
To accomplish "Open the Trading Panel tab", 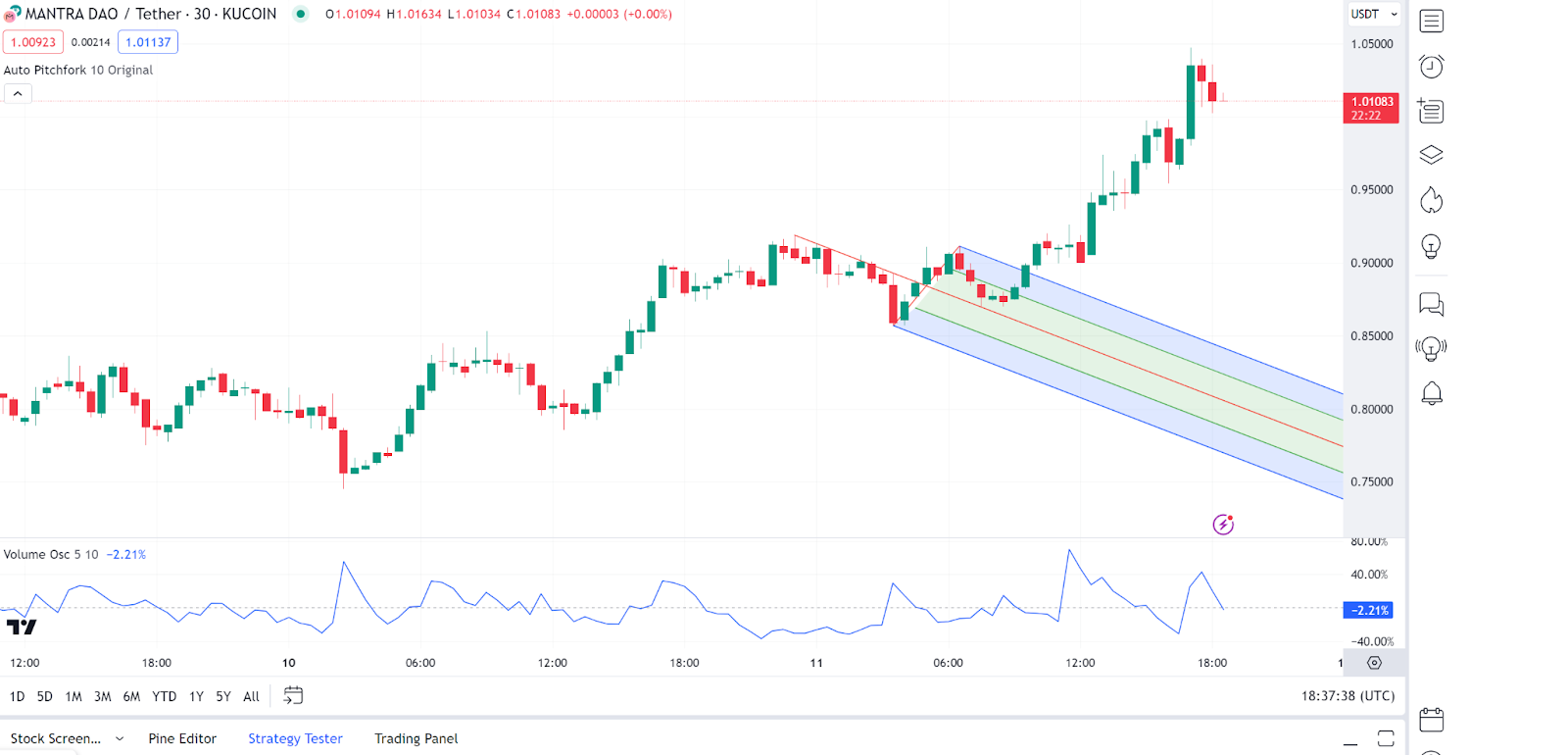I will point(416,738).
